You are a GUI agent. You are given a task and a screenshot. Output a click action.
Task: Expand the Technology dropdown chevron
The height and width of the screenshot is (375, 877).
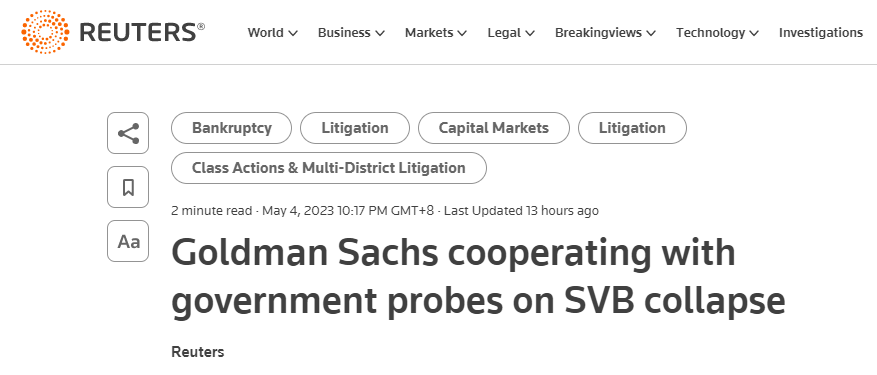click(754, 34)
